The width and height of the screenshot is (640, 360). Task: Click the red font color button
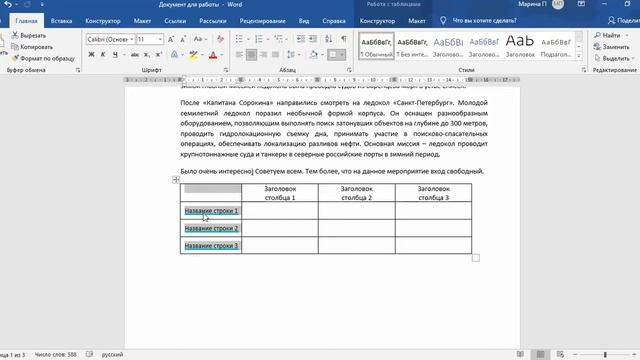[x=213, y=55]
